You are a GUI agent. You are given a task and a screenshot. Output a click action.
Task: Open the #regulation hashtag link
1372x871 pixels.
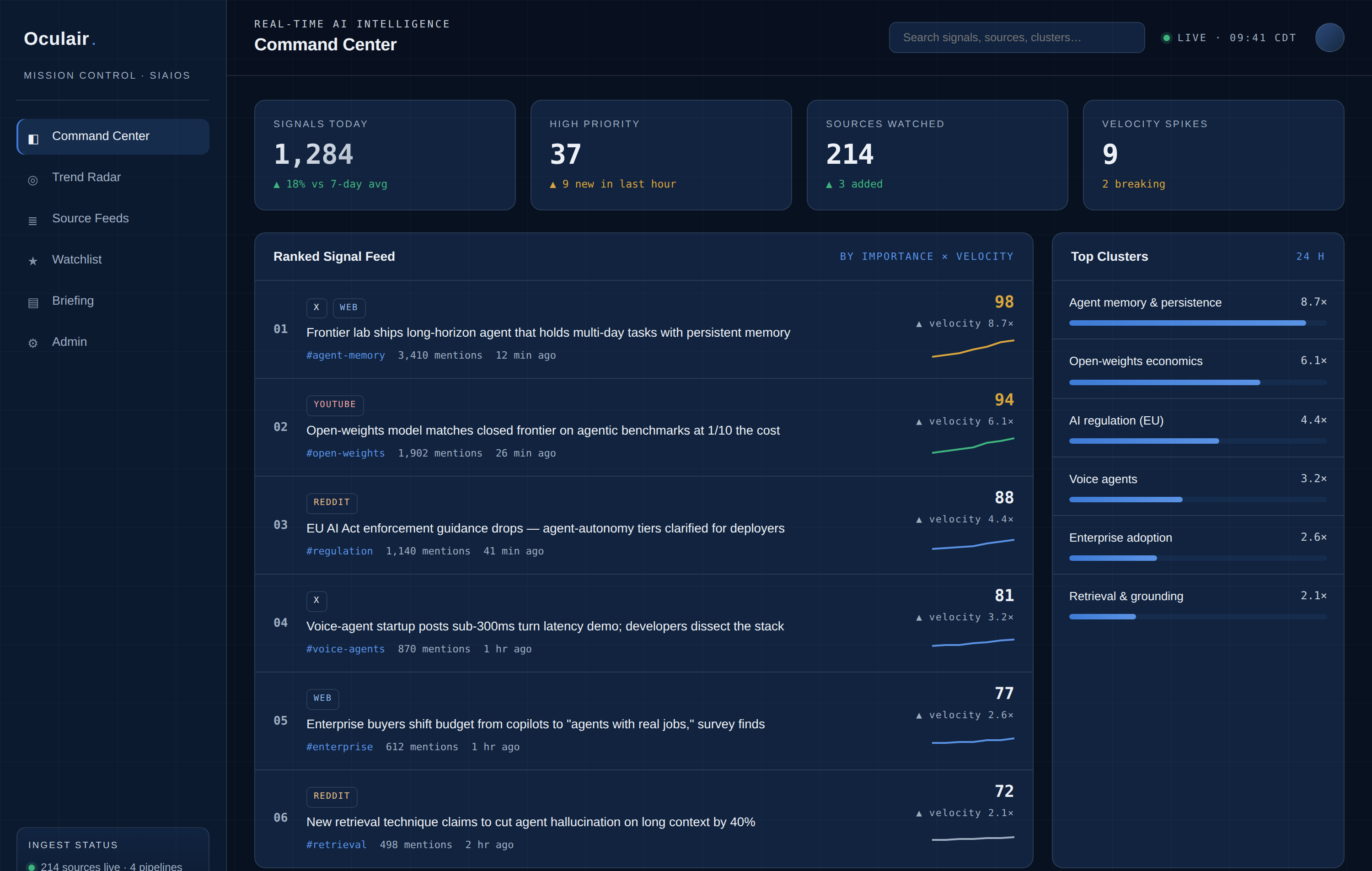[340, 551]
